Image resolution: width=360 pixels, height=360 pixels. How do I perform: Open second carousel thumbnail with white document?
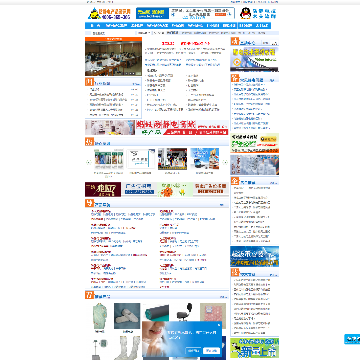coord(141,159)
